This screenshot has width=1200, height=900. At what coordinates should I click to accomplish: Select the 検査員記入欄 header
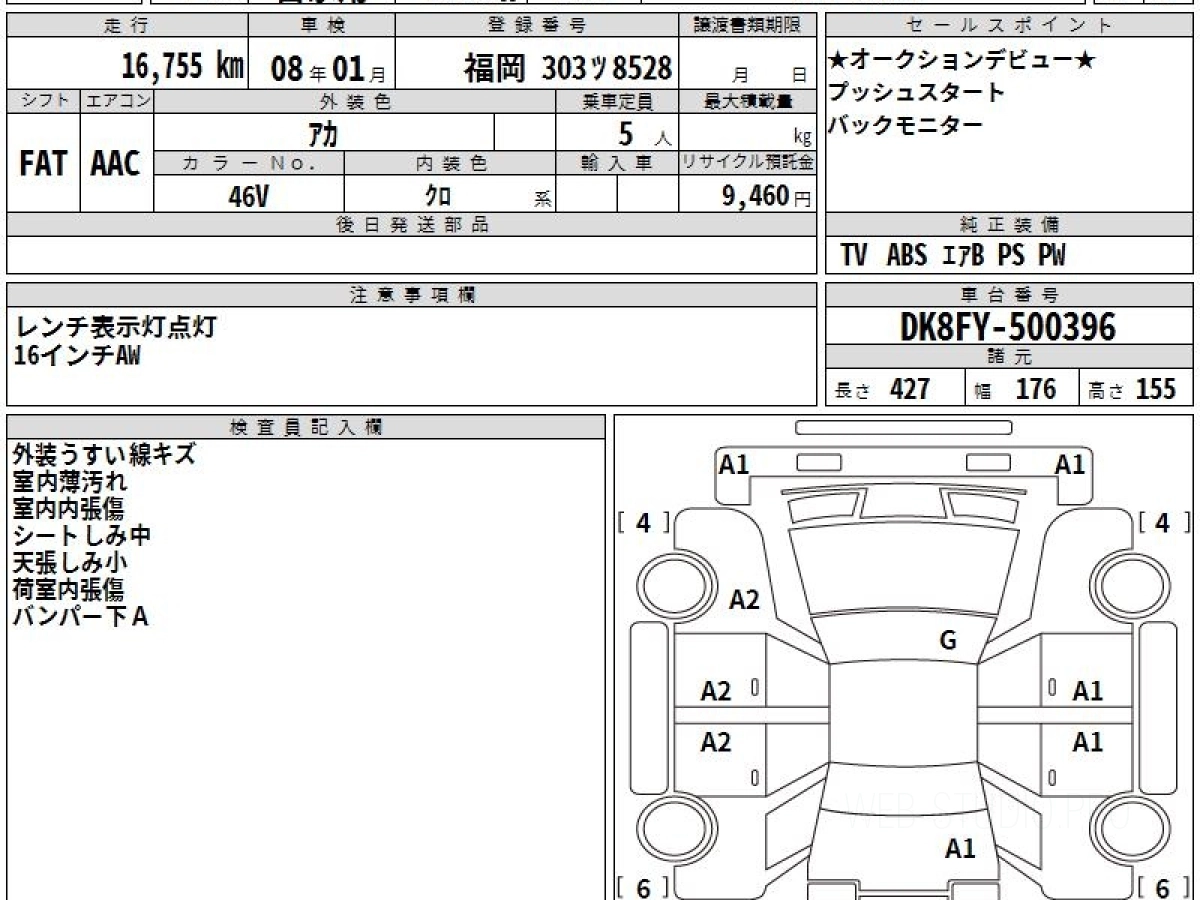click(306, 427)
